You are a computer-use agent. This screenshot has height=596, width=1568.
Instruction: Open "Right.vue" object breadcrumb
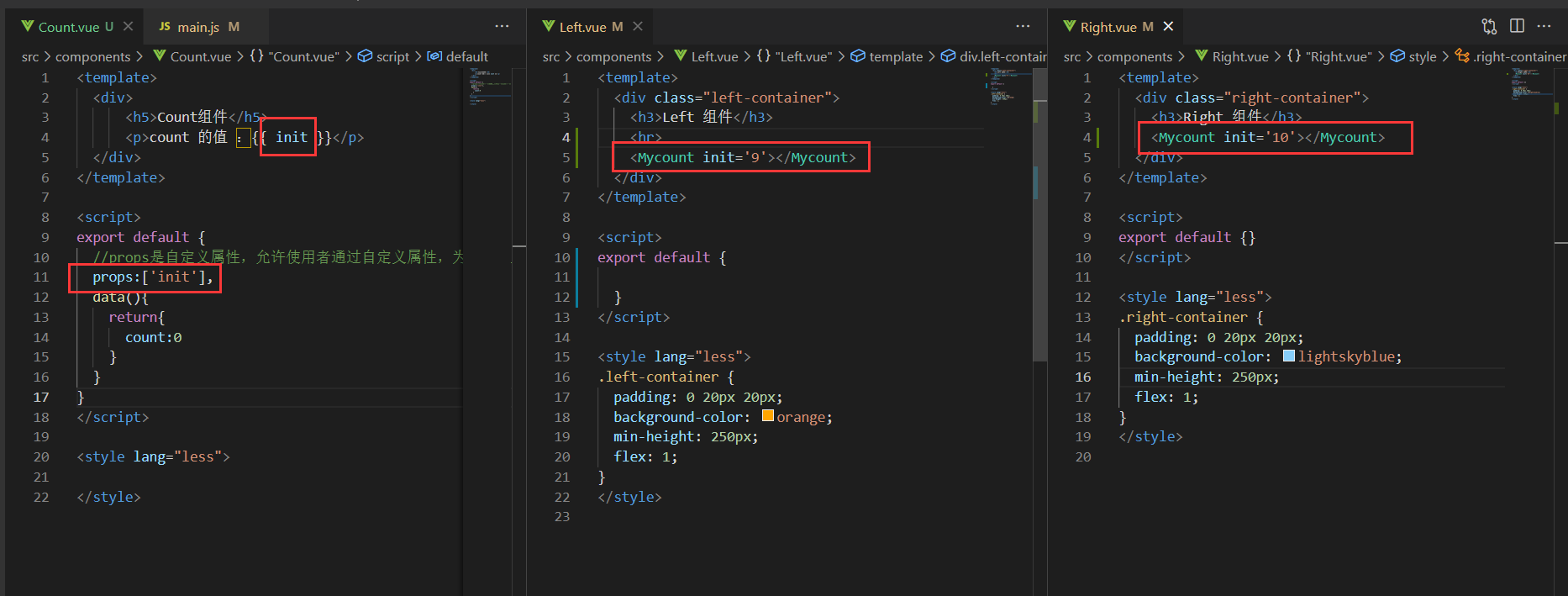click(1329, 57)
